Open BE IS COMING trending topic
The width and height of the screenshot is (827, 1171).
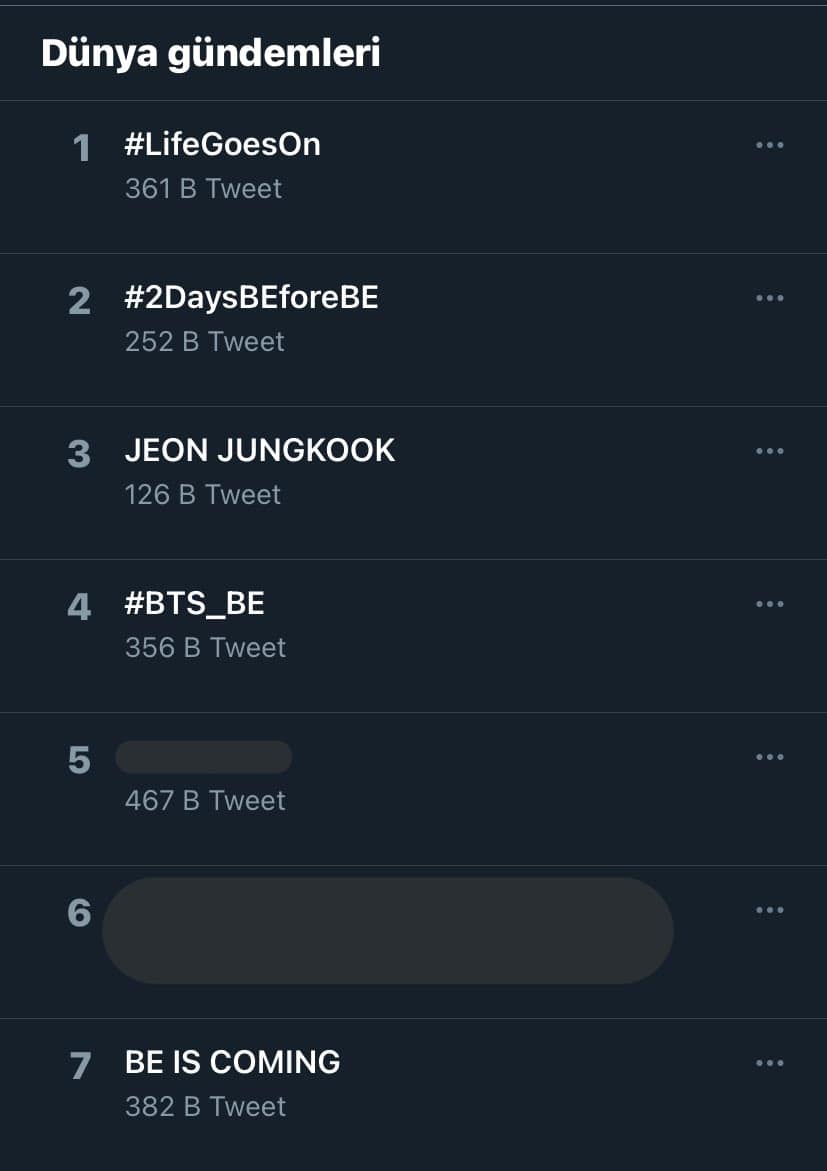(232, 1062)
